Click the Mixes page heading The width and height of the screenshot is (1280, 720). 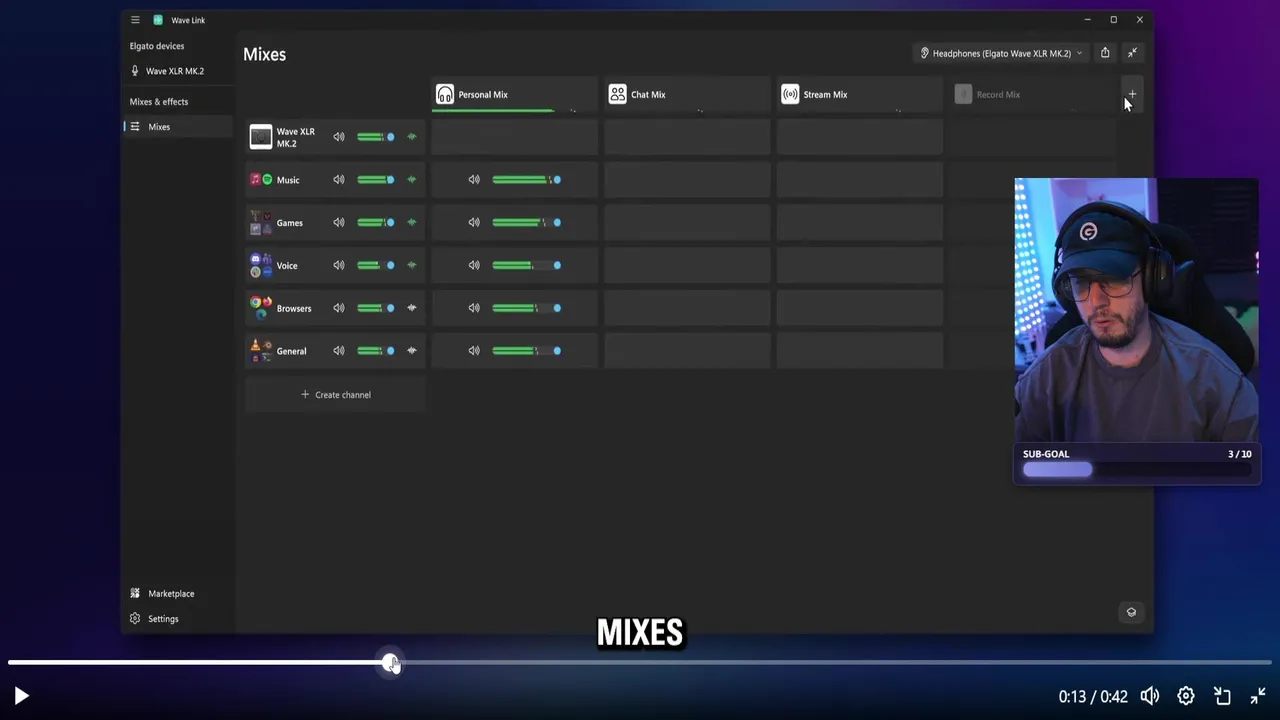(x=264, y=54)
